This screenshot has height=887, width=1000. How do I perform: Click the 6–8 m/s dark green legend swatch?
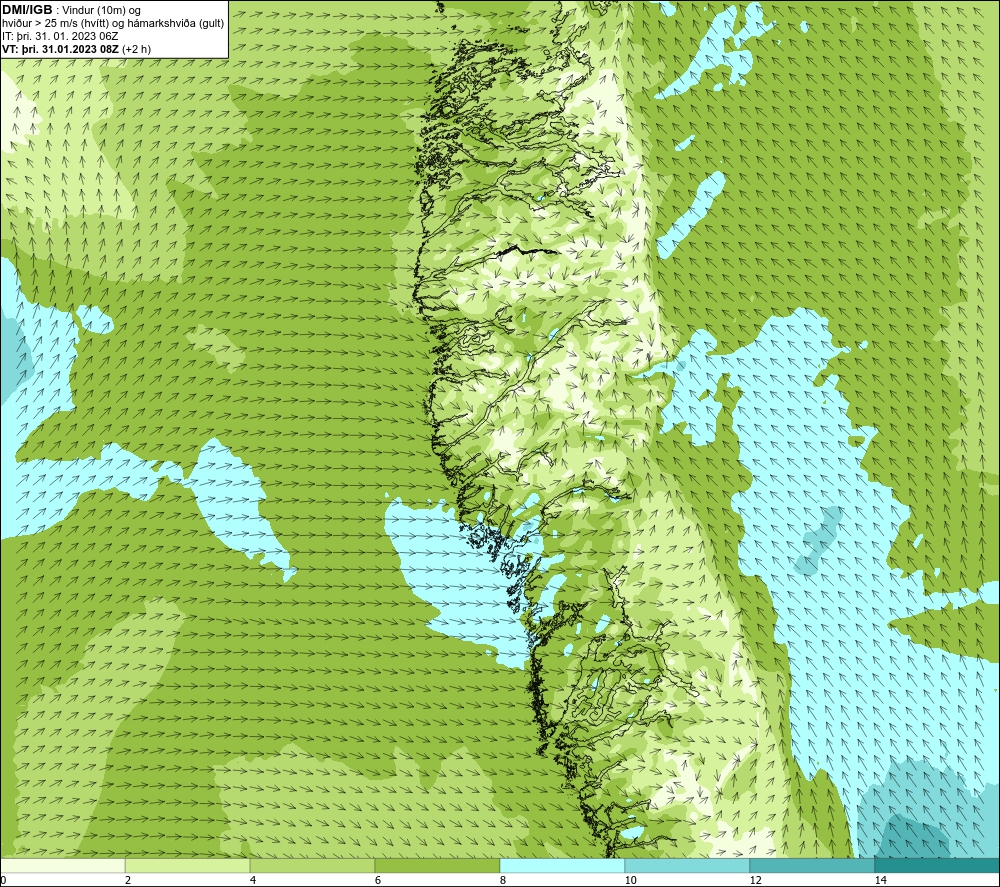pyautogui.click(x=438, y=866)
